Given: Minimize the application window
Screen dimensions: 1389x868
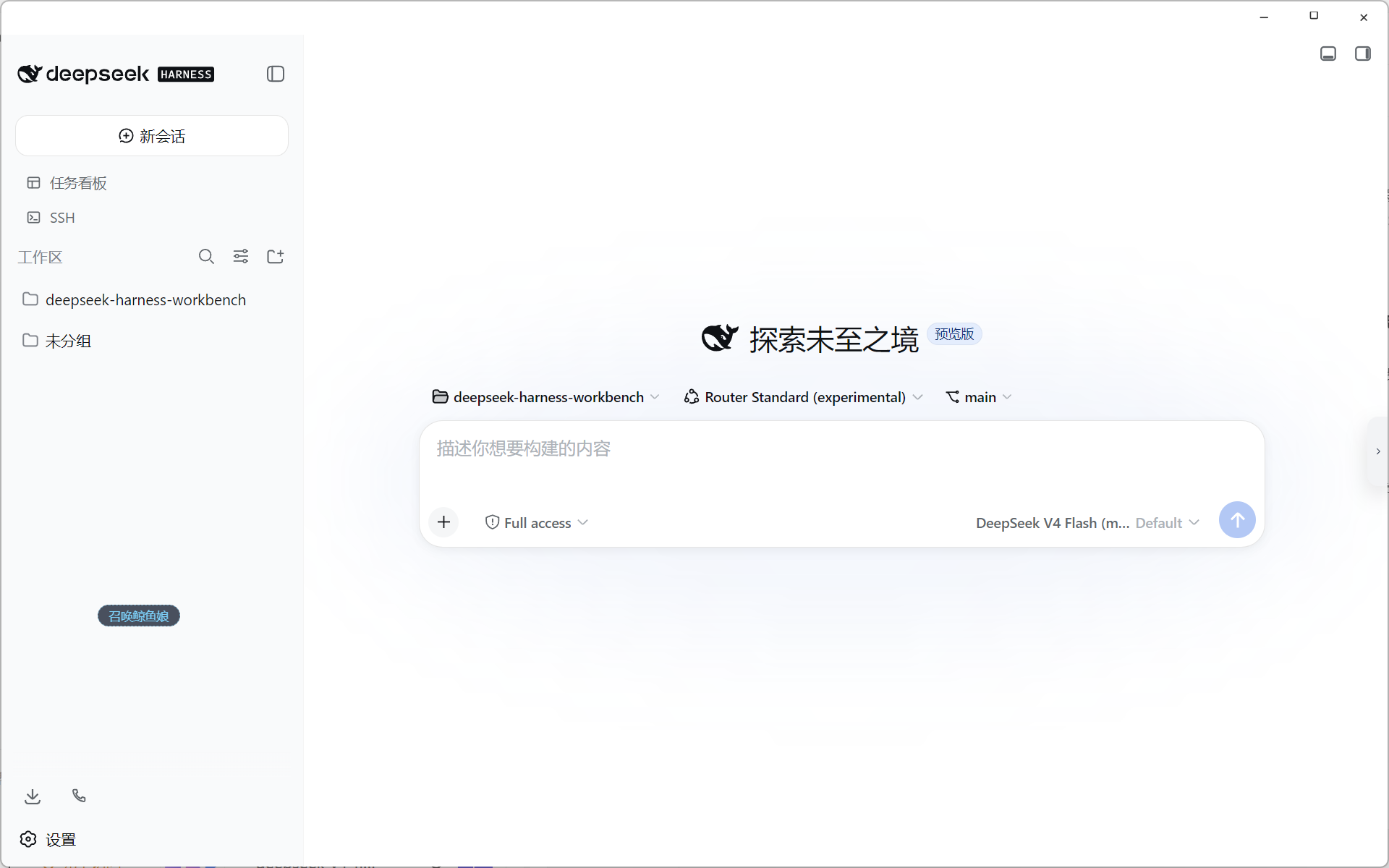Looking at the screenshot, I should pyautogui.click(x=1265, y=17).
